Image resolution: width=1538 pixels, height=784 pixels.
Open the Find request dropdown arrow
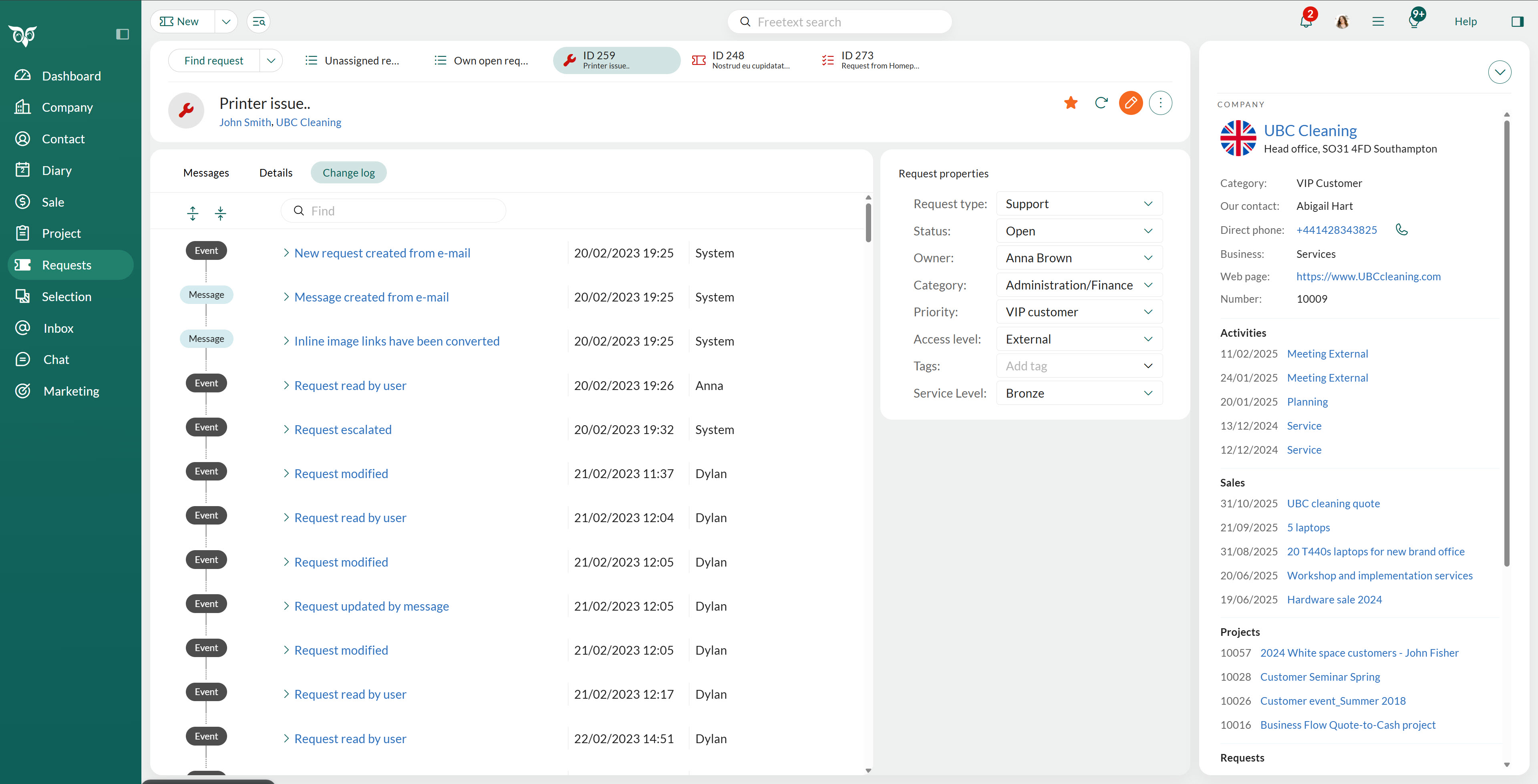click(x=271, y=60)
